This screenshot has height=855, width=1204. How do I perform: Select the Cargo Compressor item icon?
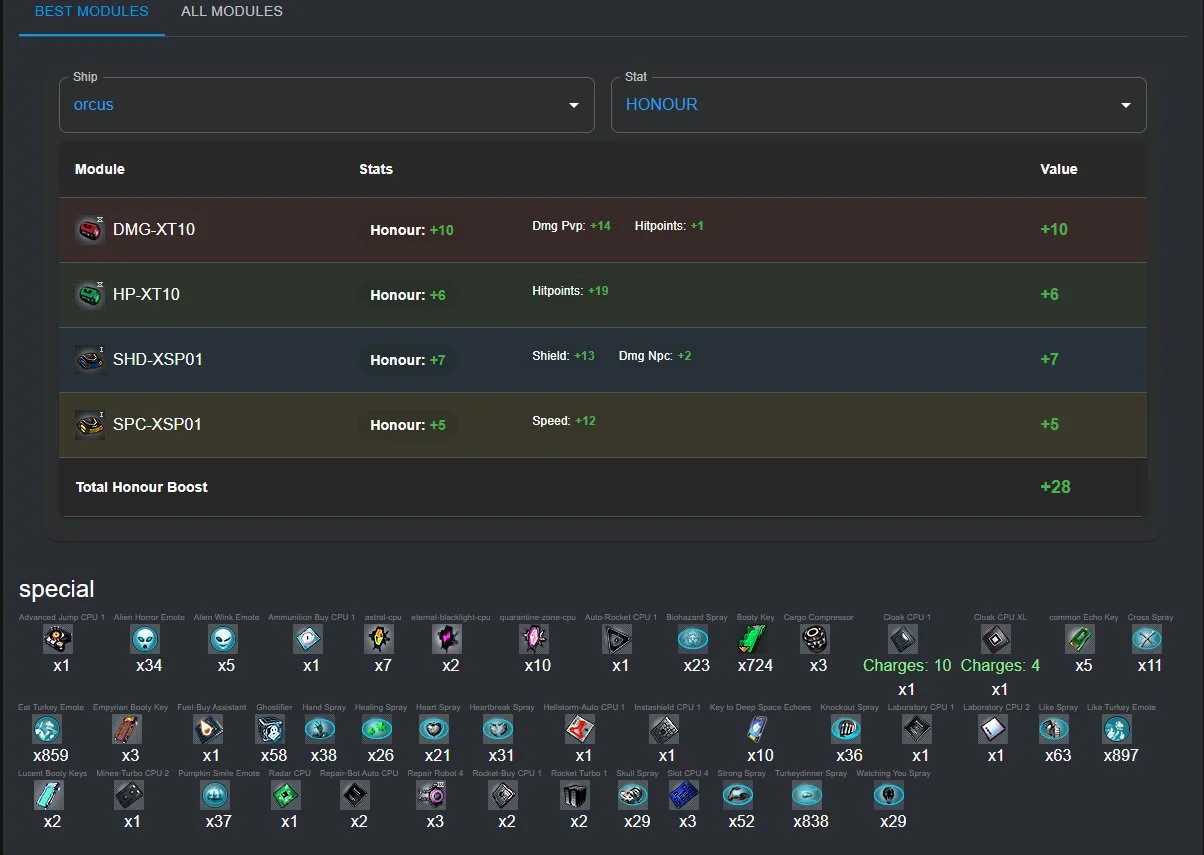816,640
